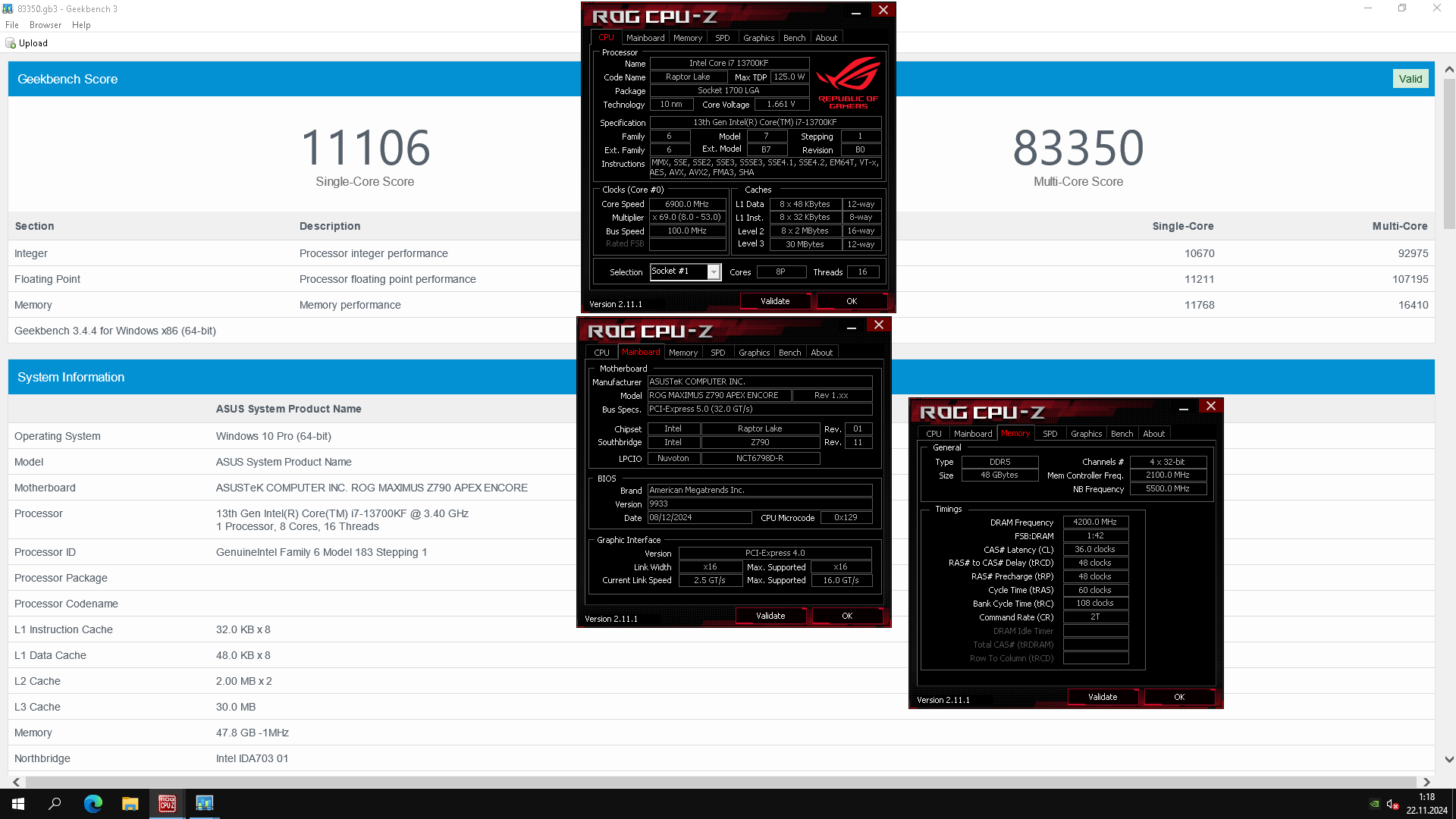This screenshot has width=1456, height=819.
Task: Open the Browser menu in Geekbench
Action: [x=45, y=25]
